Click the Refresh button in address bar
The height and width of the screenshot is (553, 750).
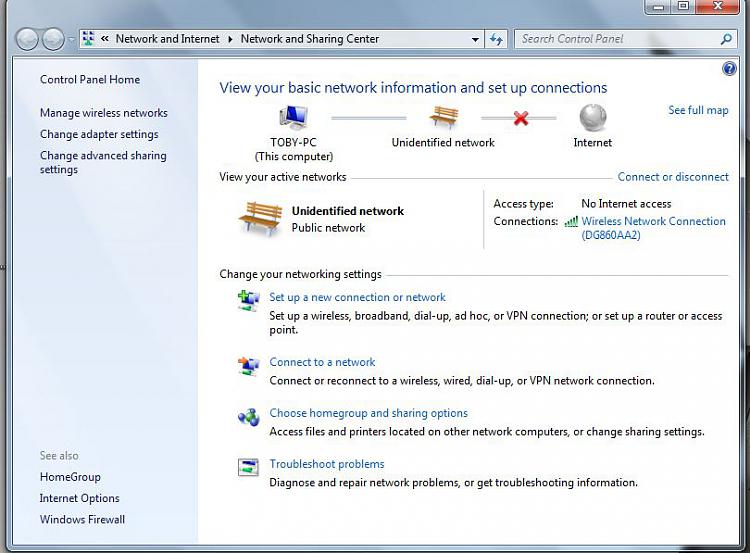[496, 39]
